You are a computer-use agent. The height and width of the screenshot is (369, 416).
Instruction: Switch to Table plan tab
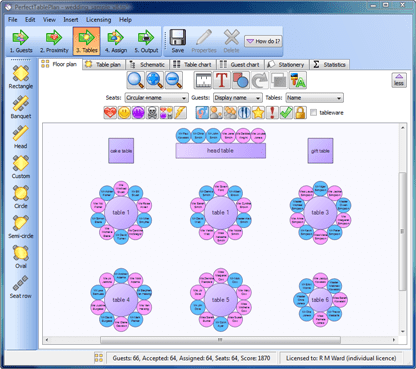pyautogui.click(x=104, y=64)
